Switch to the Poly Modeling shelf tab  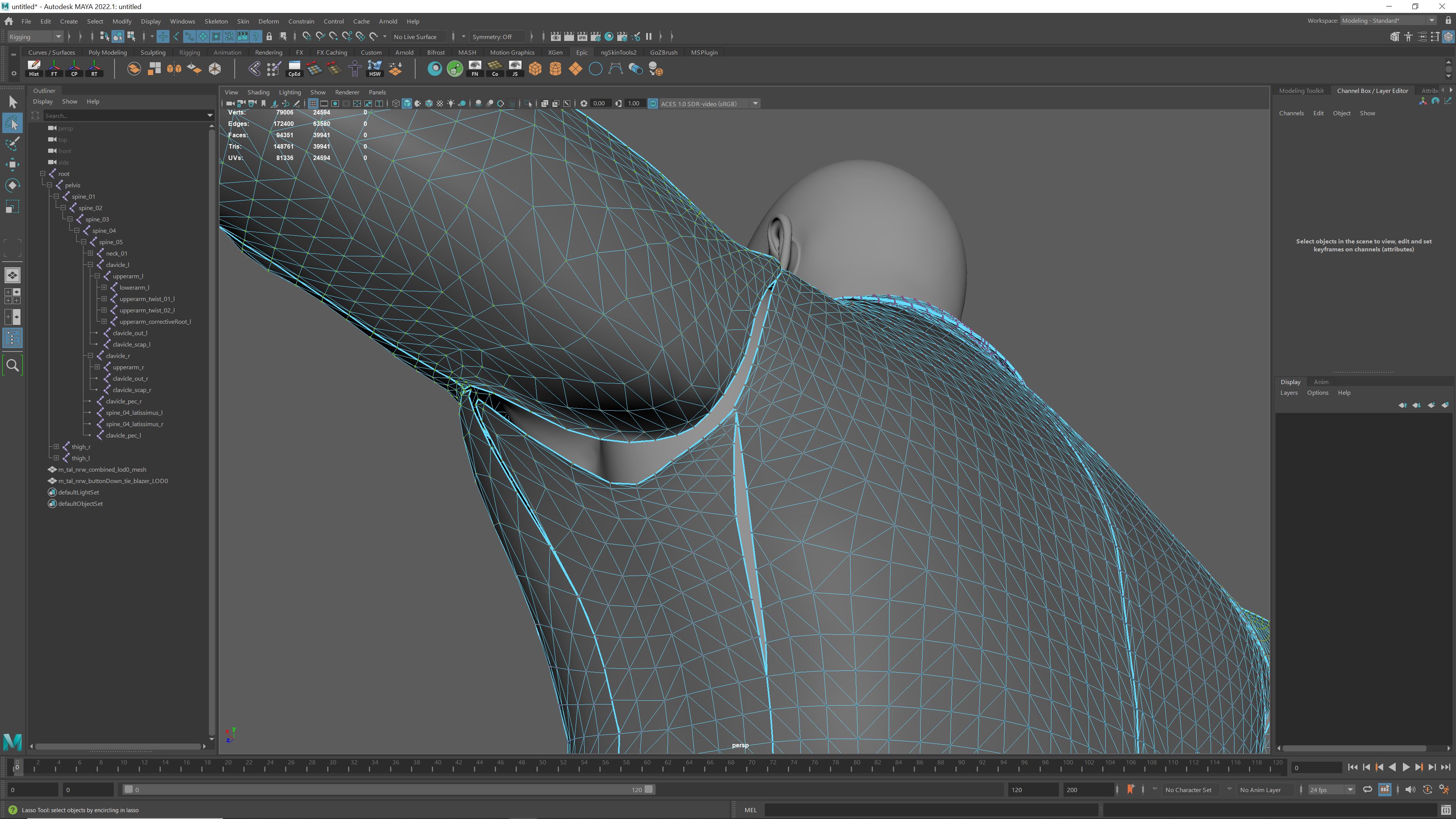(107, 52)
